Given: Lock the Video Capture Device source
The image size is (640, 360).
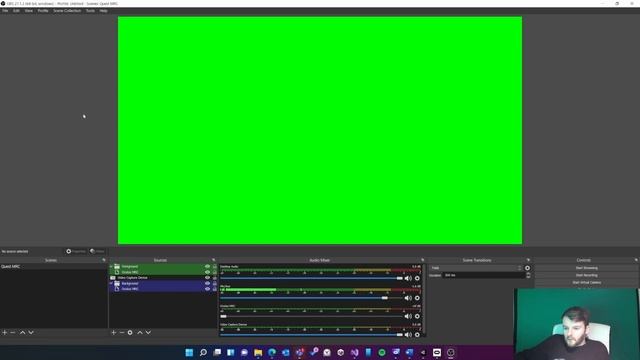Looking at the screenshot, I should pos(215,278).
